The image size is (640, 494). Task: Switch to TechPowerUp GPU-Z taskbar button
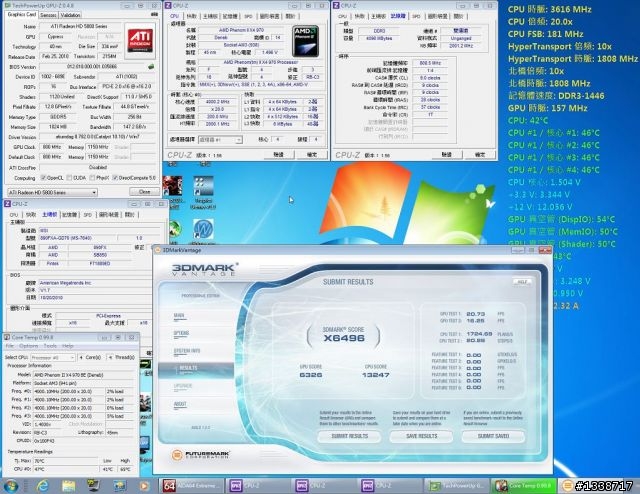457,485
